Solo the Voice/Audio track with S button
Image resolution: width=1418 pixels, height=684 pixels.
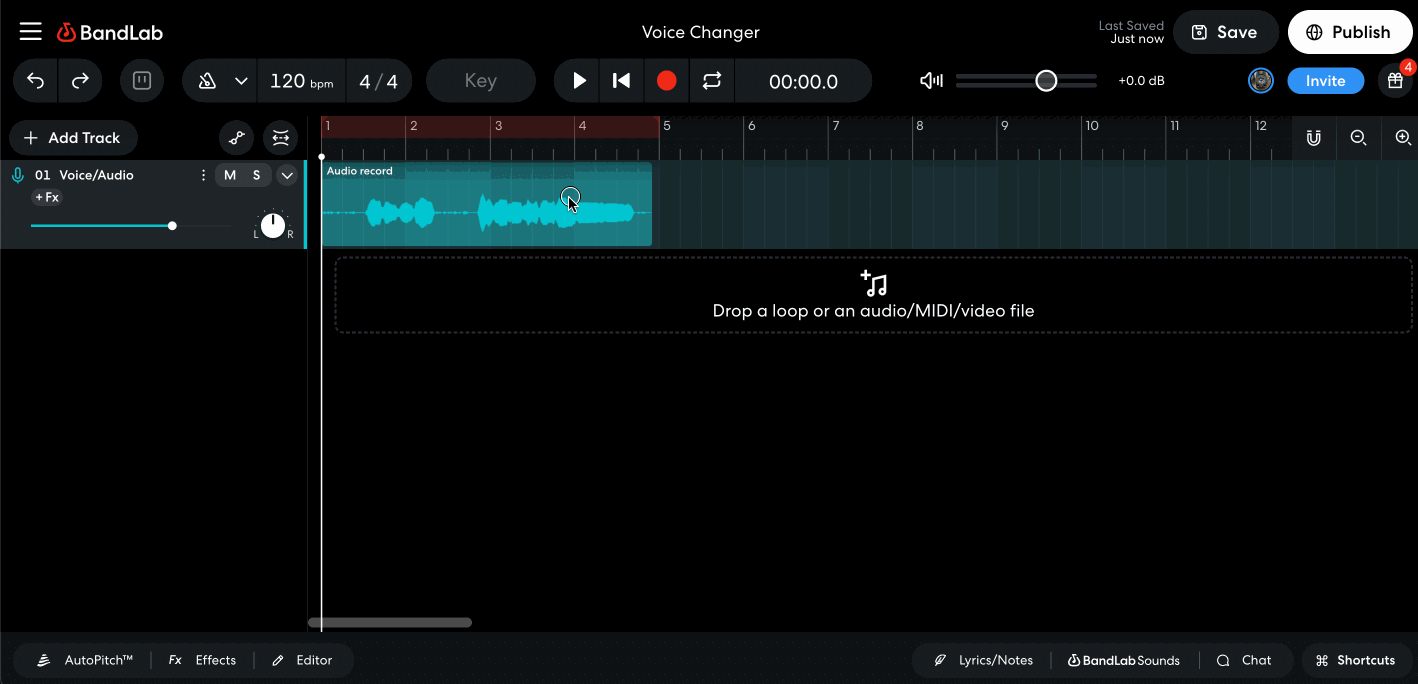pos(252,175)
